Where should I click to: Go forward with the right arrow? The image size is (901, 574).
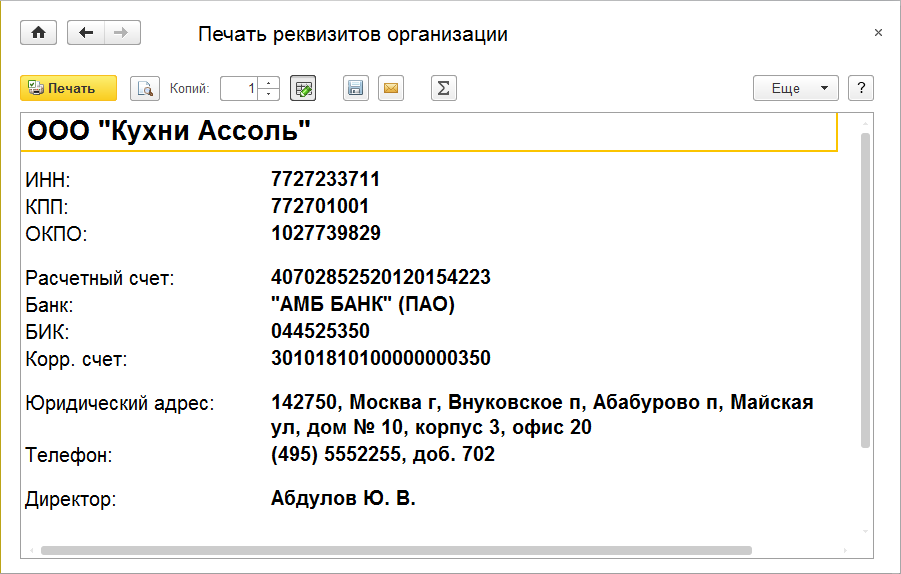tap(122, 33)
